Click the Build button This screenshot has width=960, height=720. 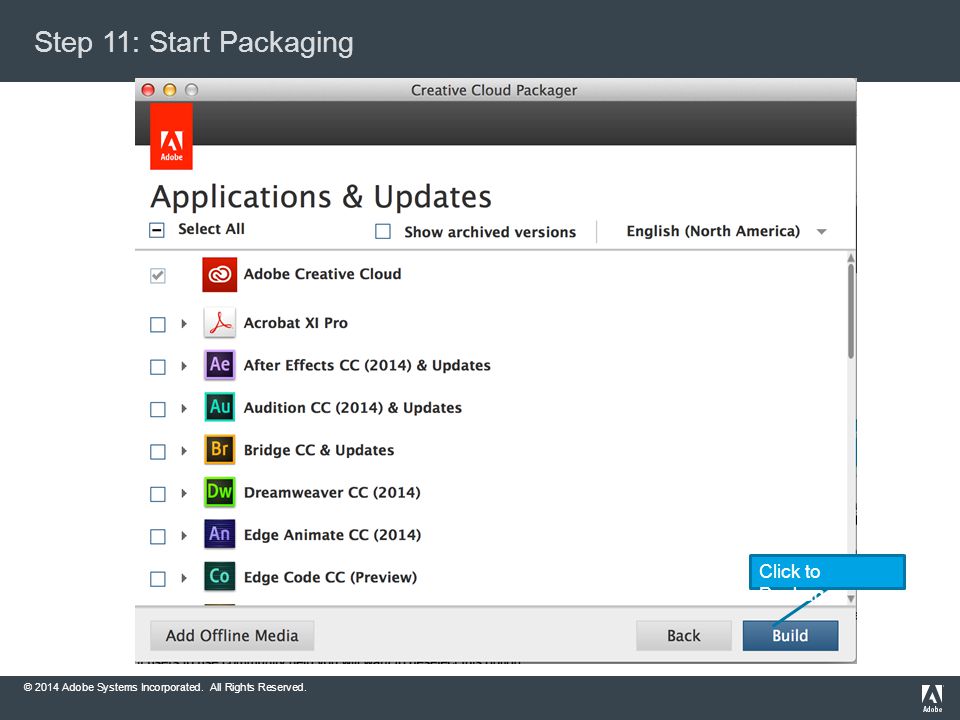pyautogui.click(x=790, y=636)
